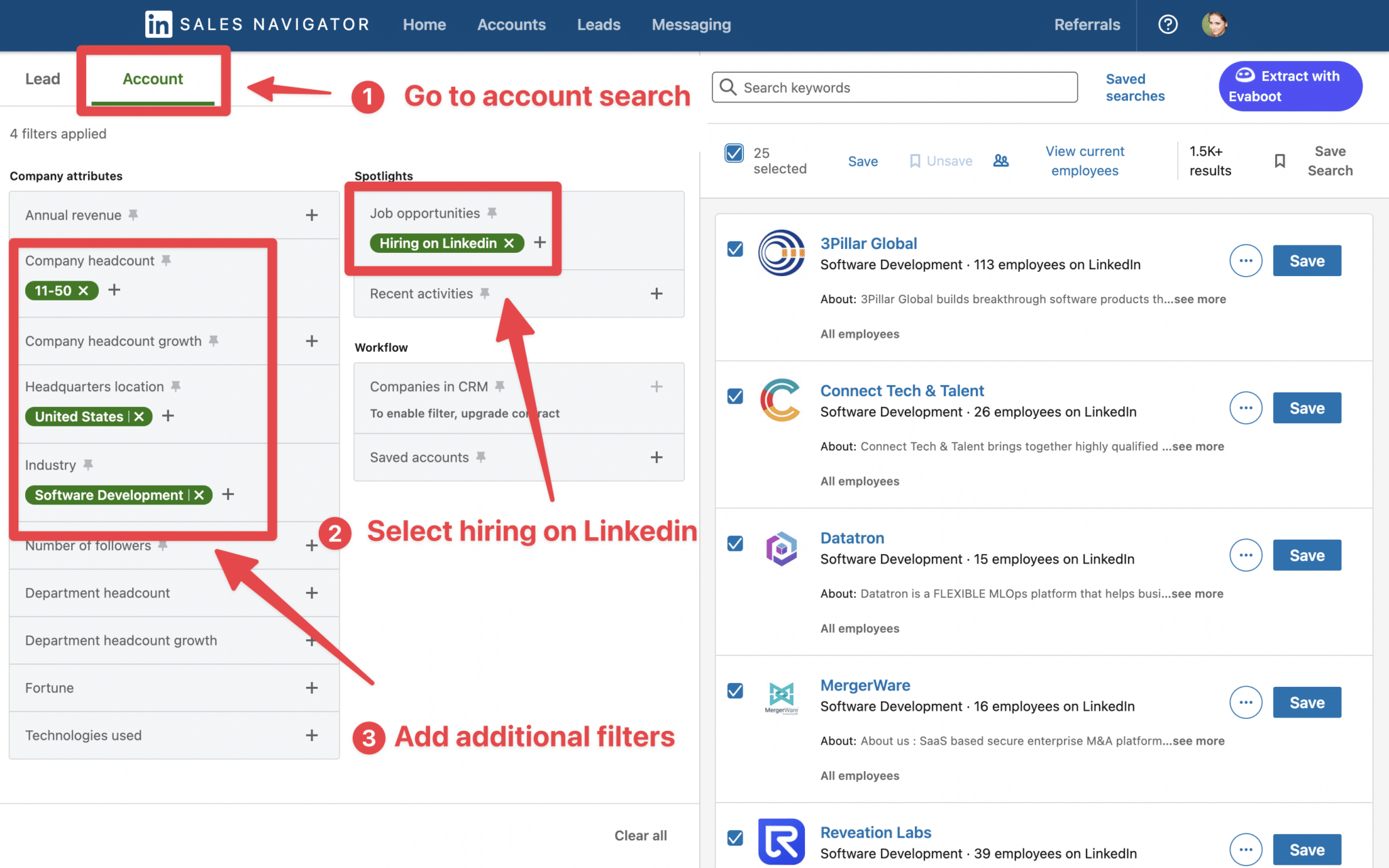Click the Clear all link

[640, 835]
